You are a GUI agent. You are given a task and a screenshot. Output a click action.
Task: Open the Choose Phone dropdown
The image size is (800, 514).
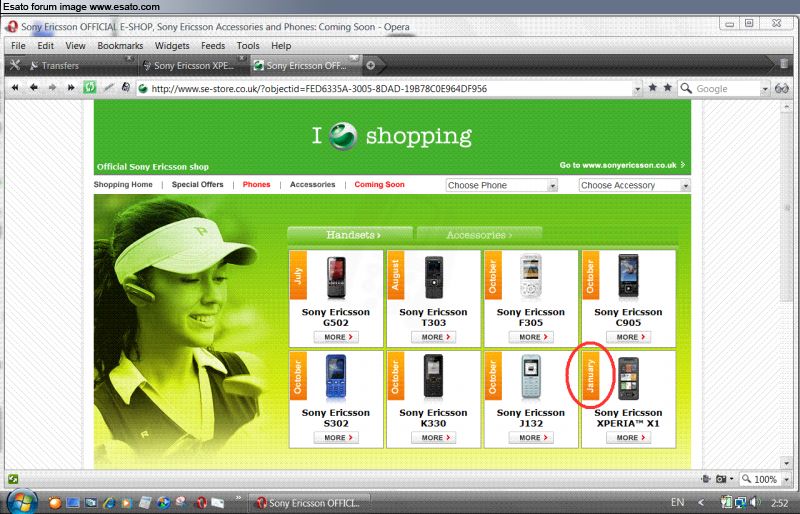[x=502, y=185]
